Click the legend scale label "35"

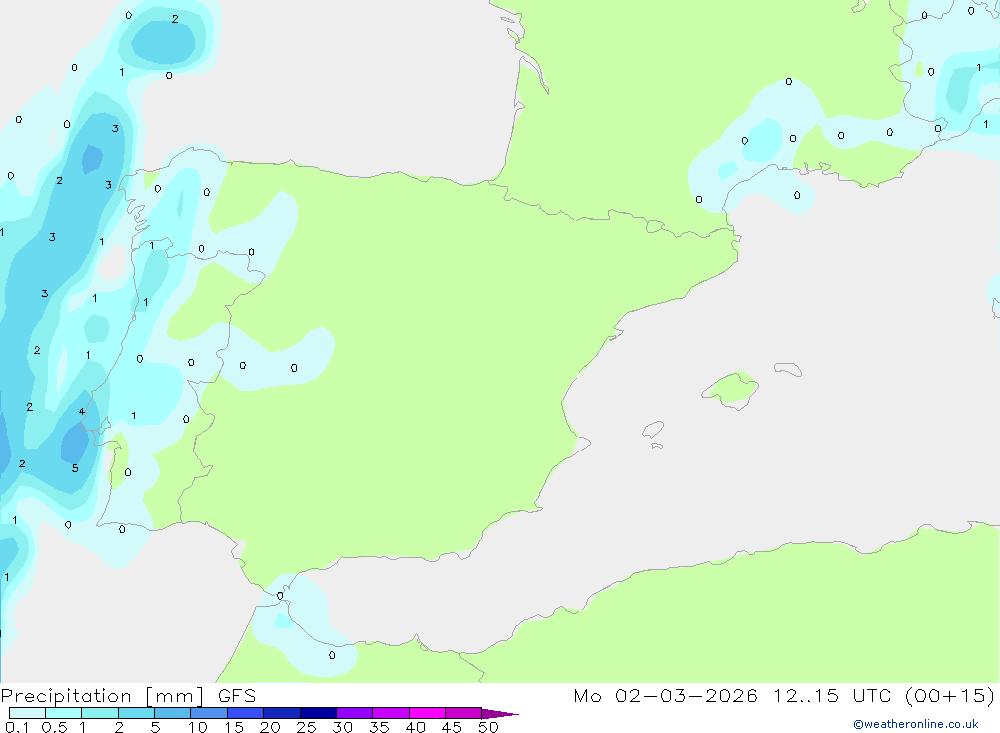[379, 727]
